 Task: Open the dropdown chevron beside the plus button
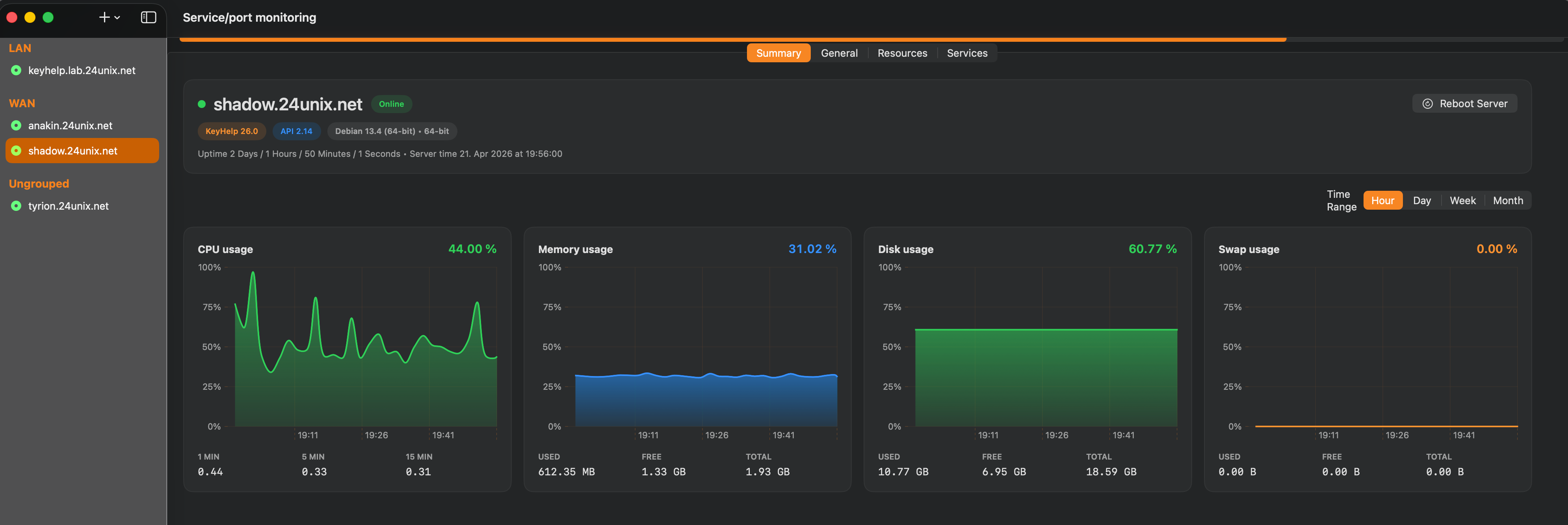pos(117,18)
